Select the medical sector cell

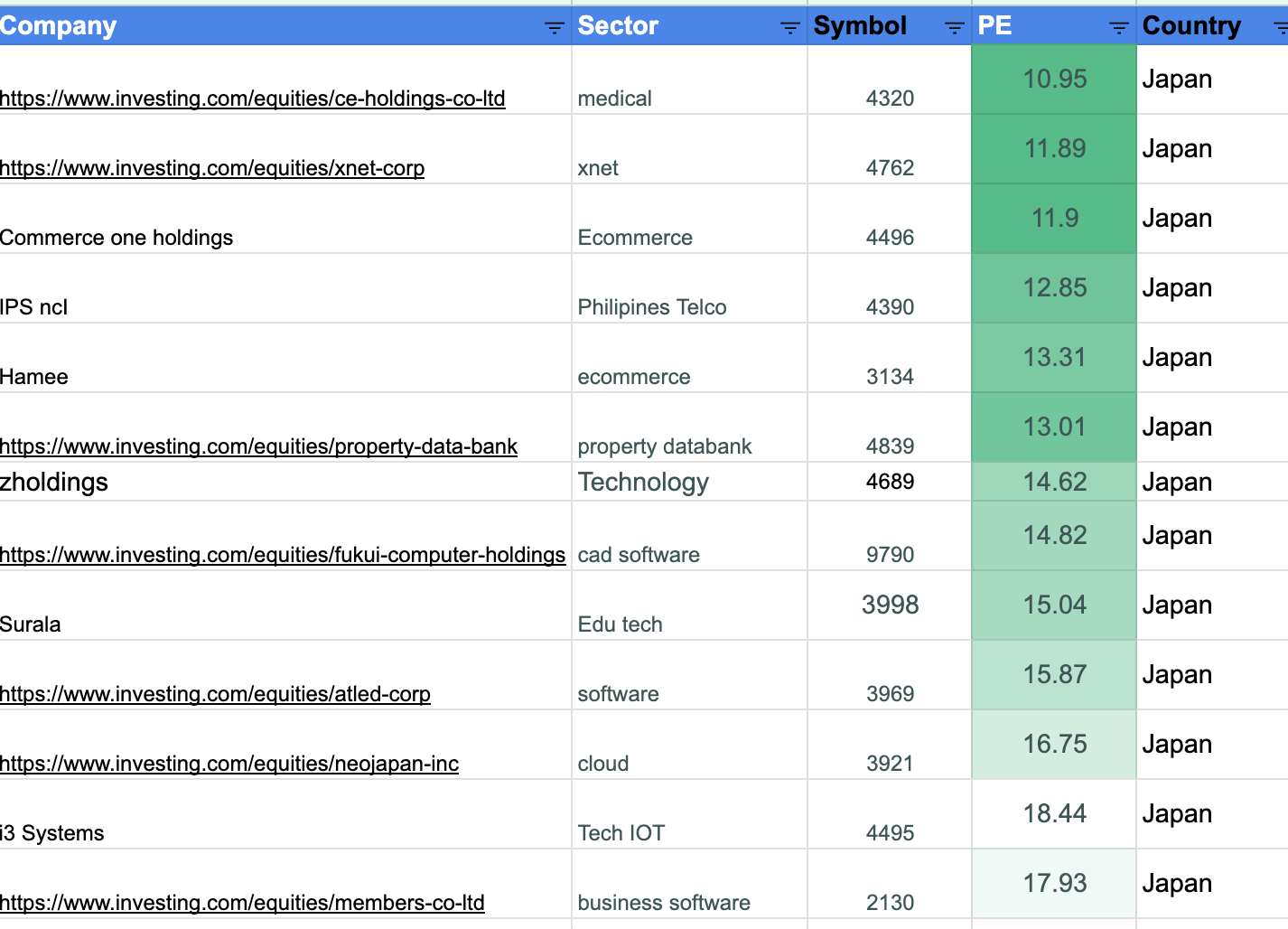(690, 80)
